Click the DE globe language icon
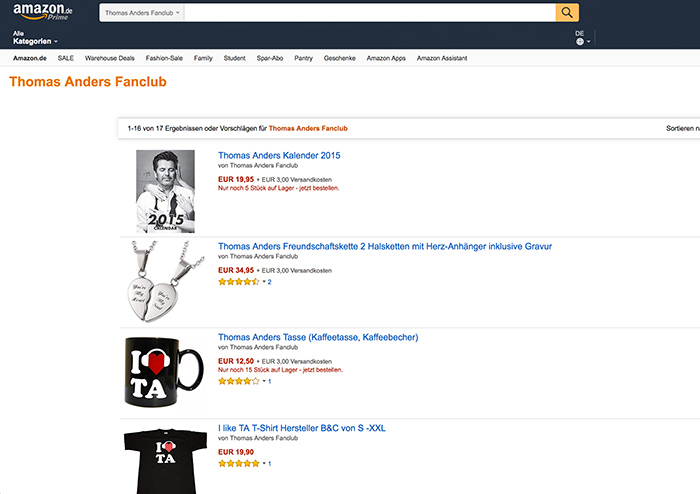 pyautogui.click(x=580, y=41)
